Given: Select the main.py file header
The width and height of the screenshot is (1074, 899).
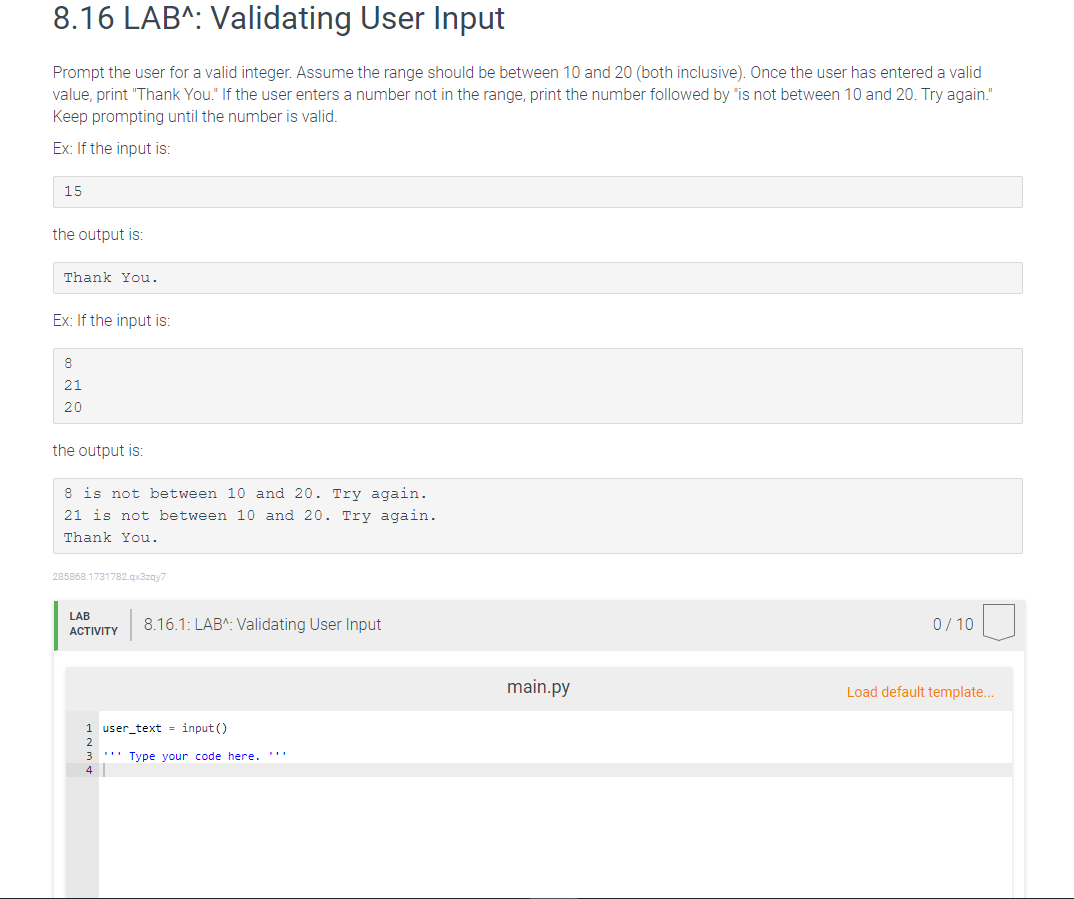Looking at the screenshot, I should coord(538,687).
